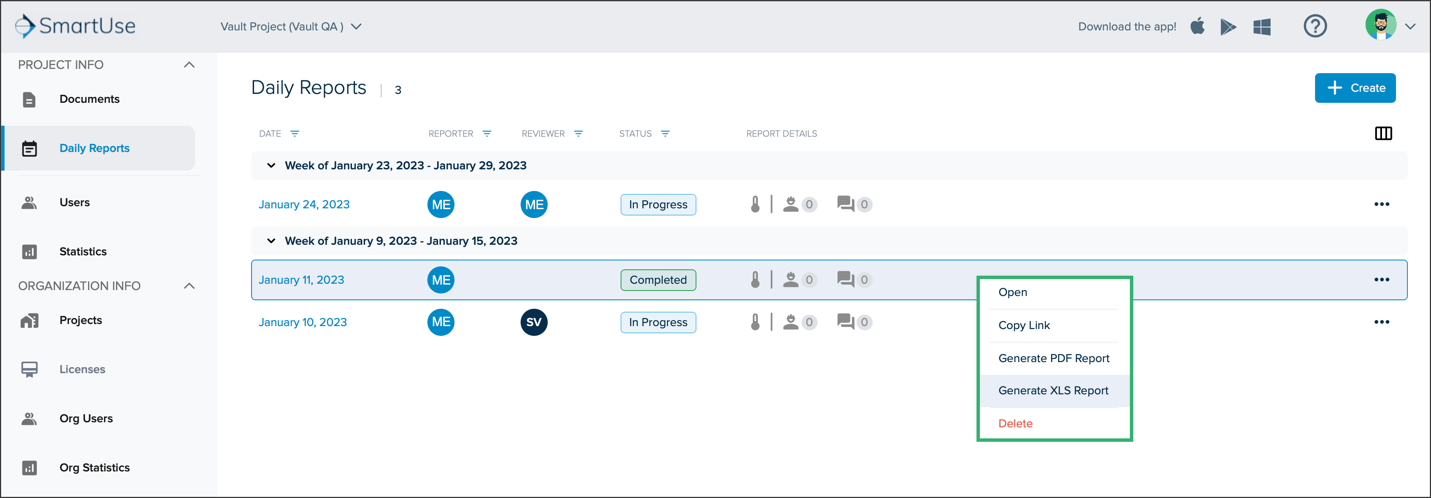The width and height of the screenshot is (1431, 498).
Task: Click weather thermometer icon for January 10 report
Action: [755, 322]
